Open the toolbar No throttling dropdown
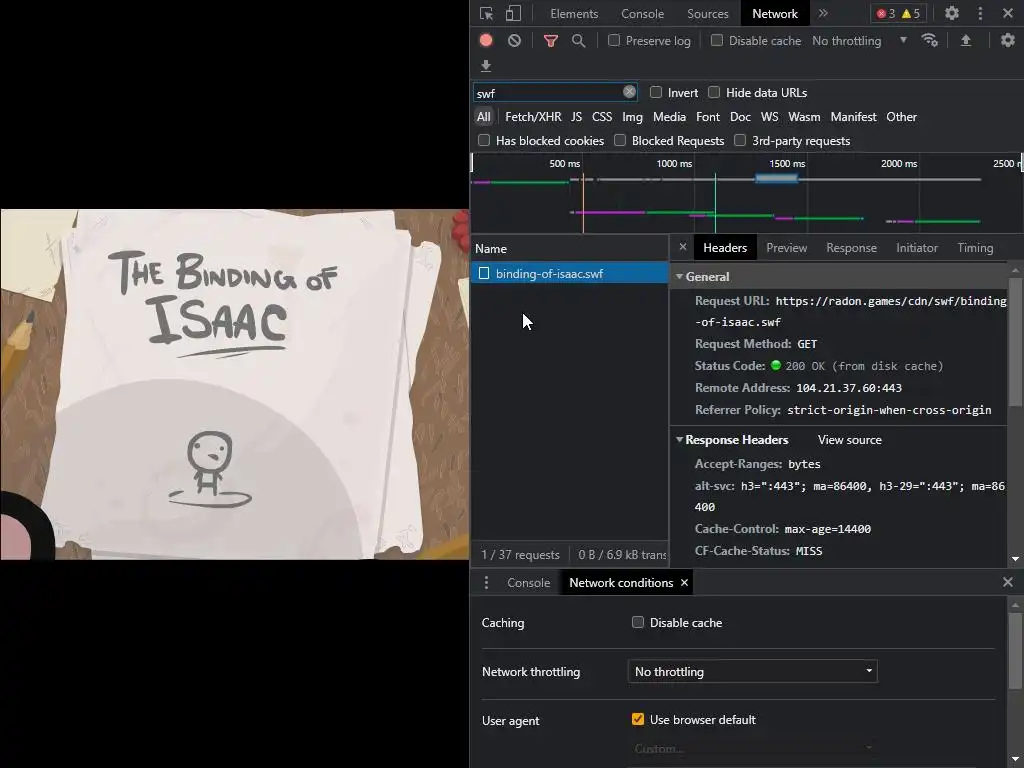 click(860, 40)
